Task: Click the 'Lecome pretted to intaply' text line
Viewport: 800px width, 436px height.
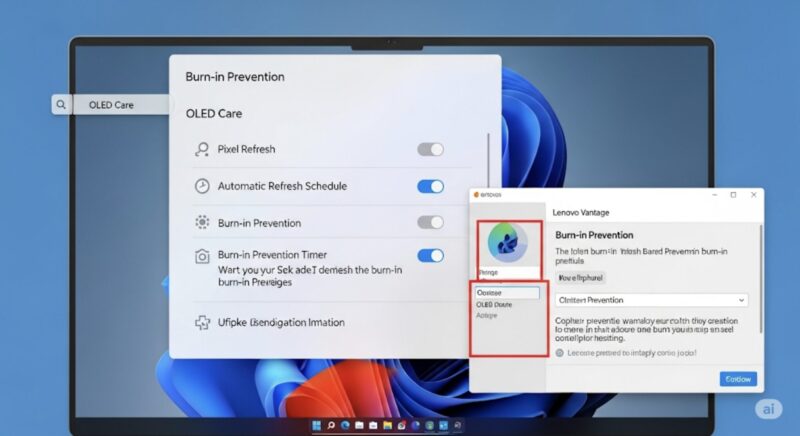Action: click(x=632, y=353)
